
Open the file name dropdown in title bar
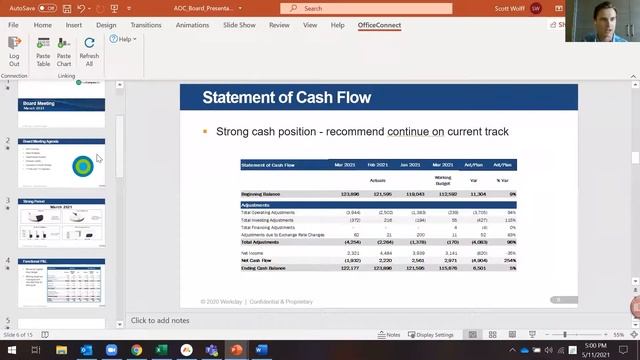240,8
